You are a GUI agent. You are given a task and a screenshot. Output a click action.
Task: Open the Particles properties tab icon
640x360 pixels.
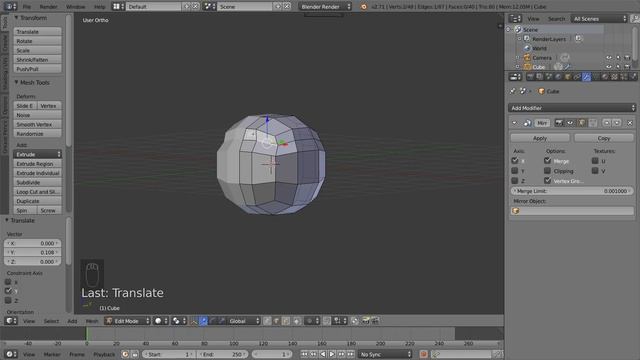tap(624, 76)
